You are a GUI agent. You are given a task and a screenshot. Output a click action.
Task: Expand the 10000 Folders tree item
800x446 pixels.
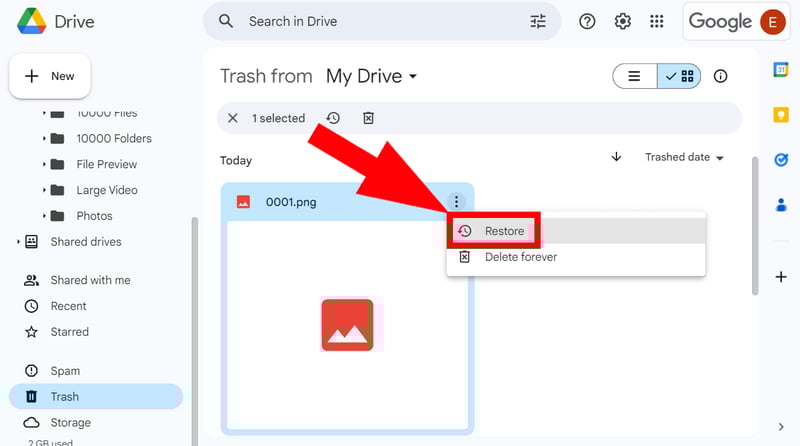click(44, 138)
